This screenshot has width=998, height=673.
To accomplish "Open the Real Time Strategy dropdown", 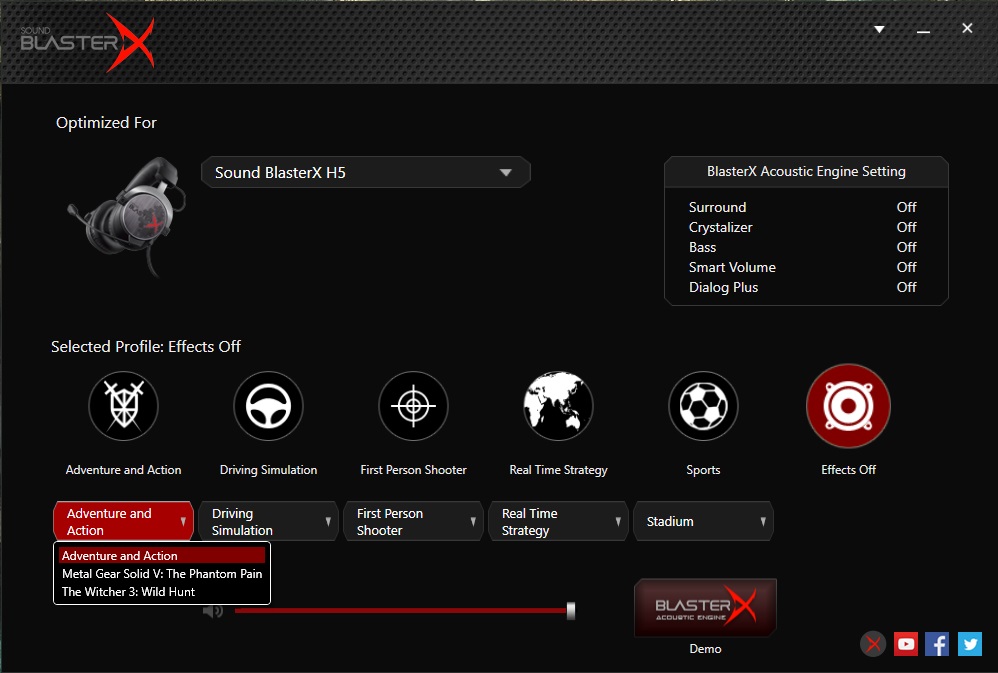I will [558, 521].
